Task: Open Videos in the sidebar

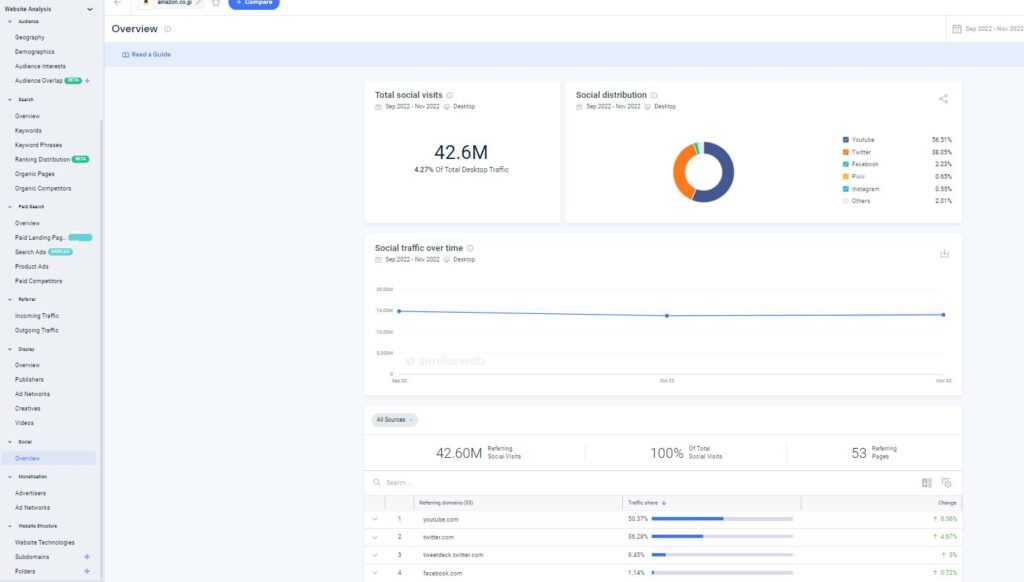Action: click(25, 423)
